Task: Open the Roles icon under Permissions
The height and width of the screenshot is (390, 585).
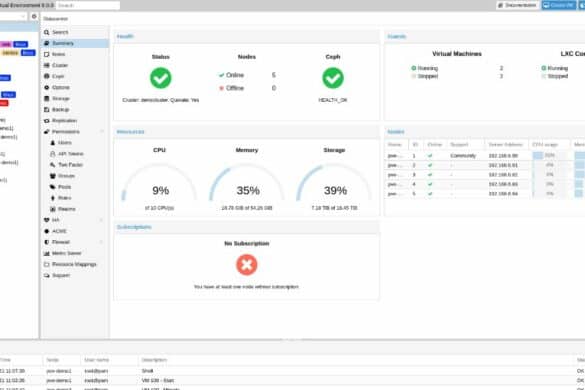Action: (53, 198)
